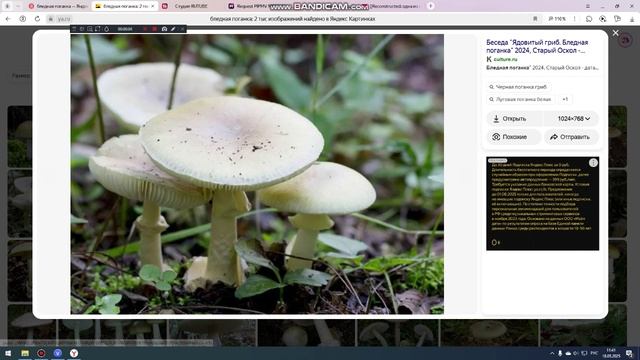Open the ad options three-dot icon

pos(593,163)
